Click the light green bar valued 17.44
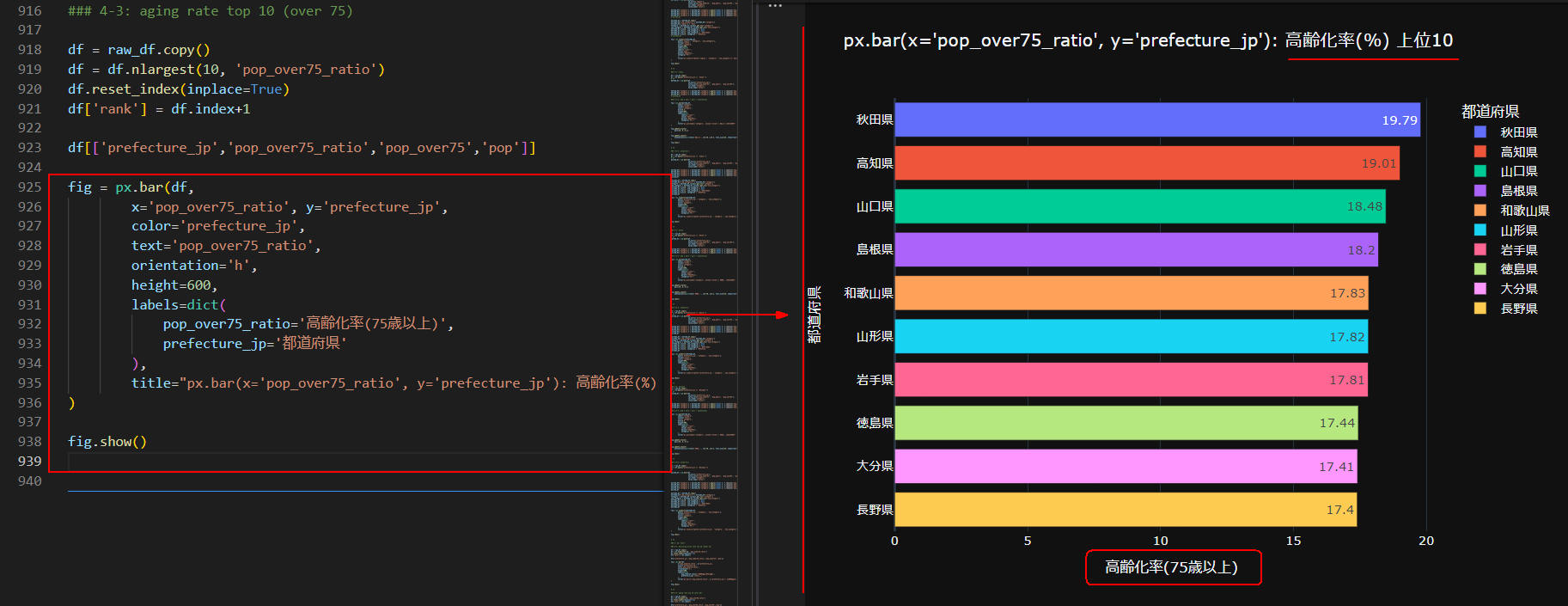This screenshot has width=1568, height=606. 1126,423
